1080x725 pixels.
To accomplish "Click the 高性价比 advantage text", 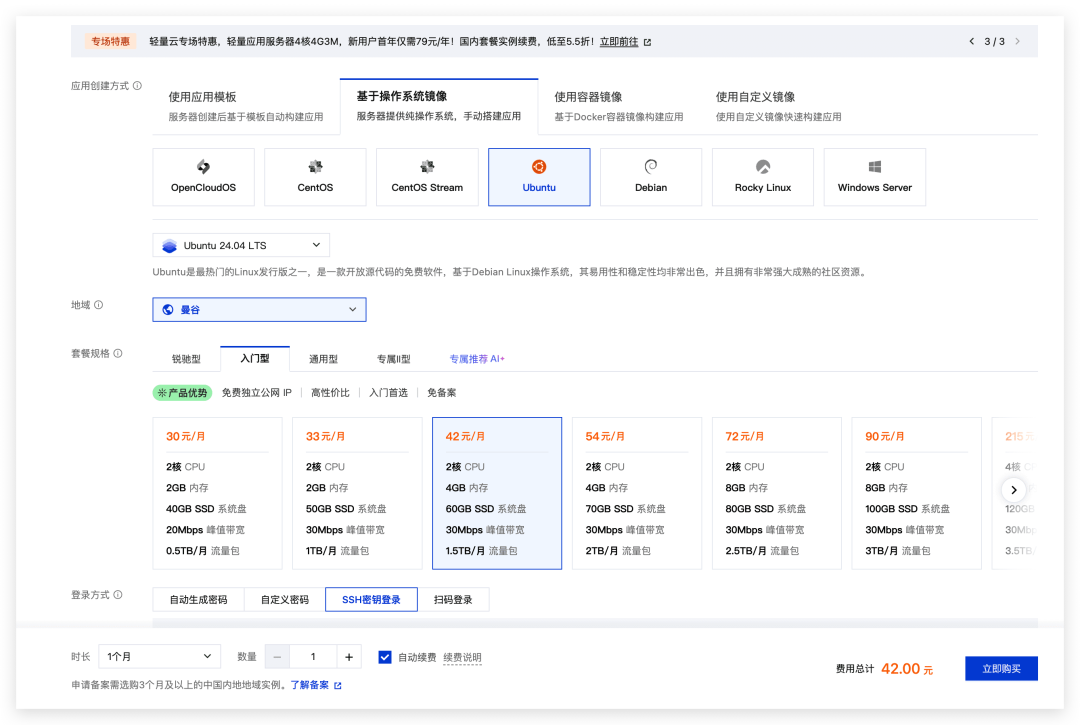I will [330, 392].
